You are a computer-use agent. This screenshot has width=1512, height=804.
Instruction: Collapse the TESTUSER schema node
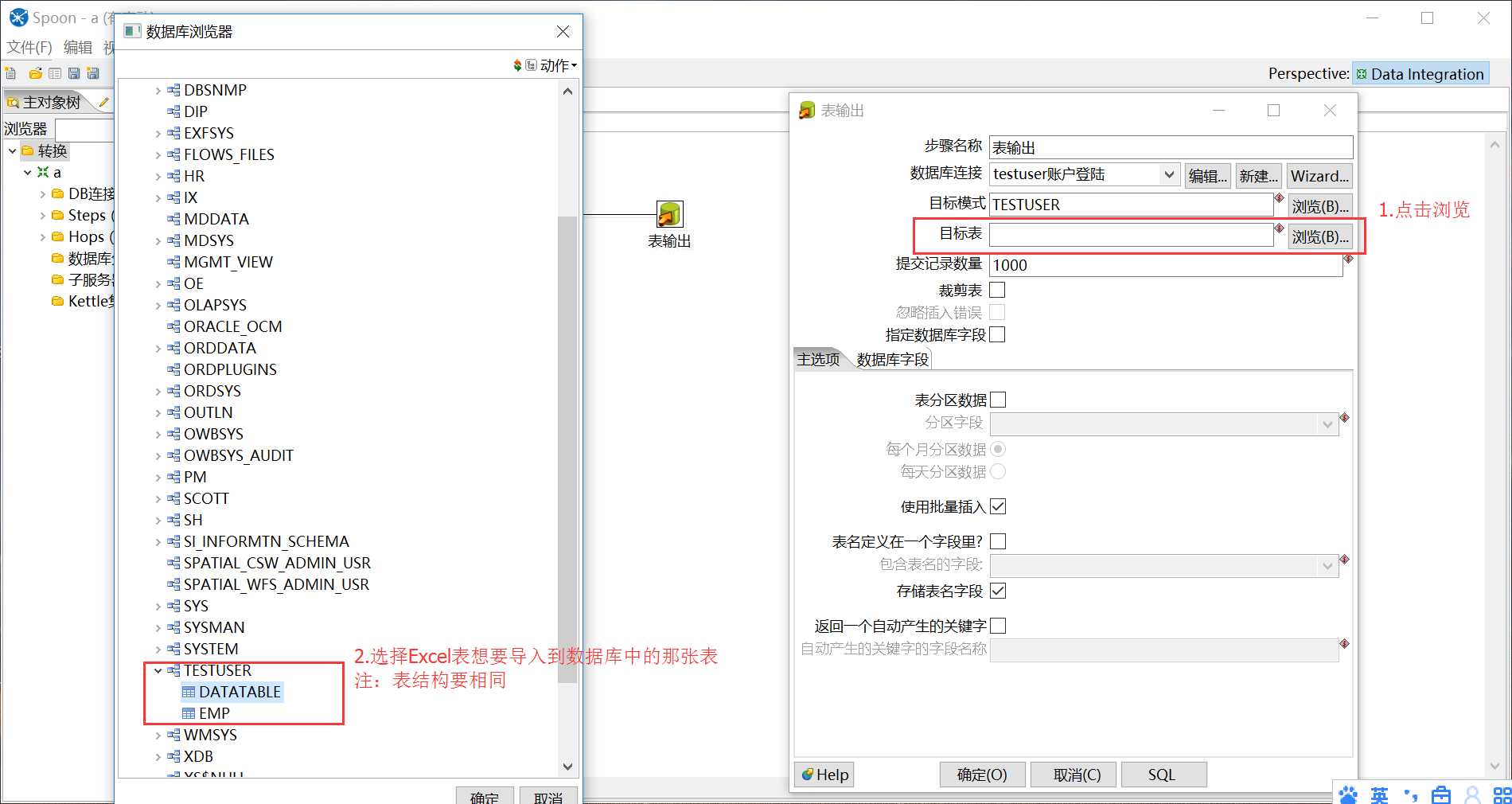(158, 671)
